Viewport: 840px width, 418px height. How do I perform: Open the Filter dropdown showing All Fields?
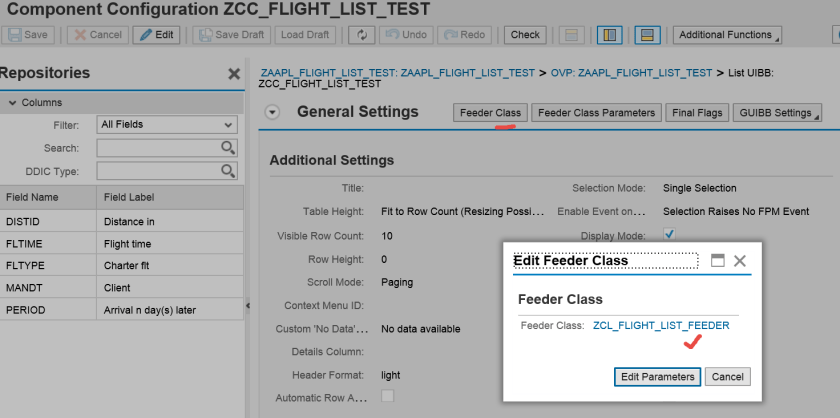point(166,125)
